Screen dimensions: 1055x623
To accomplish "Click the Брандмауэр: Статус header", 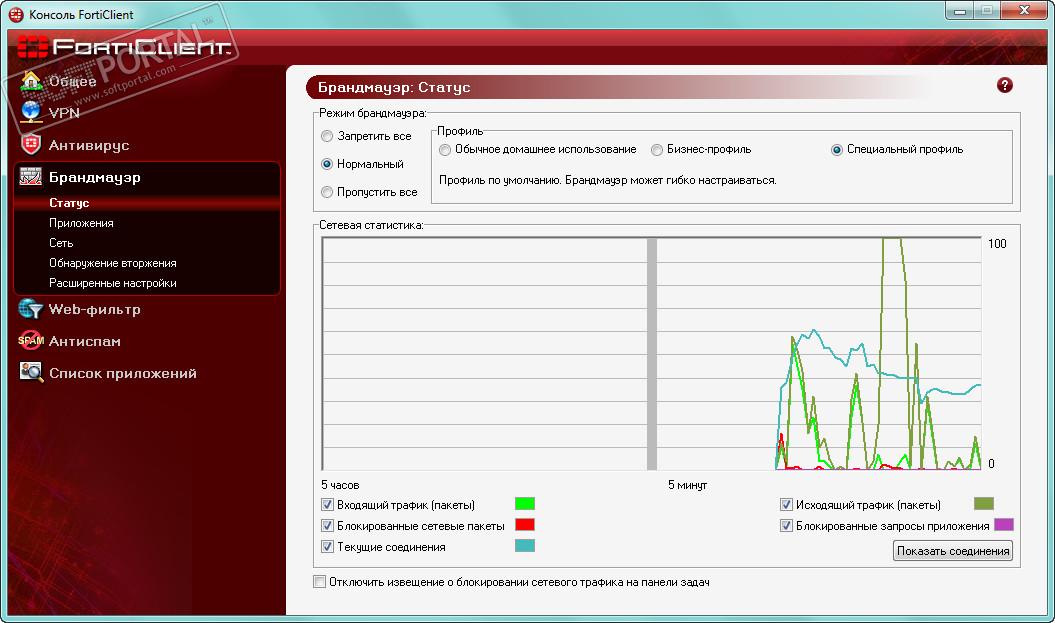I will tap(394, 87).
